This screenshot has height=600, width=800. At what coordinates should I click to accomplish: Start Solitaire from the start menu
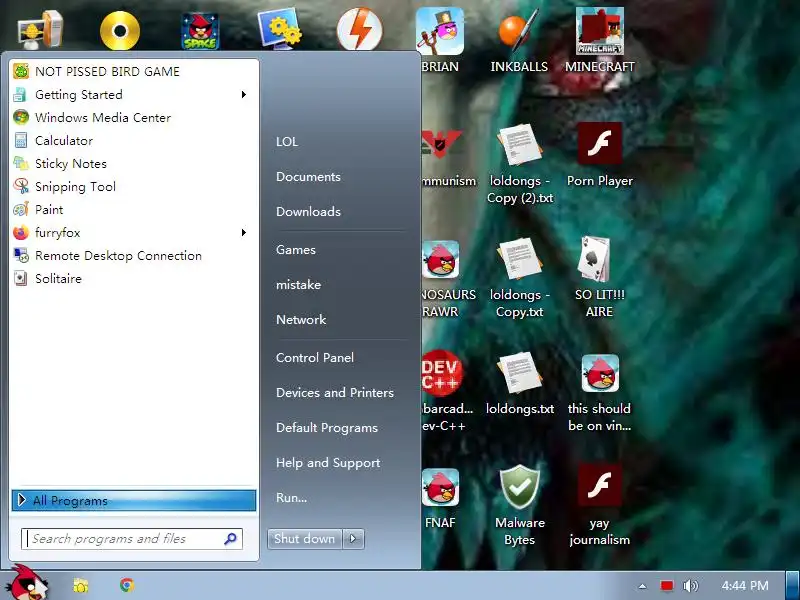134,279
